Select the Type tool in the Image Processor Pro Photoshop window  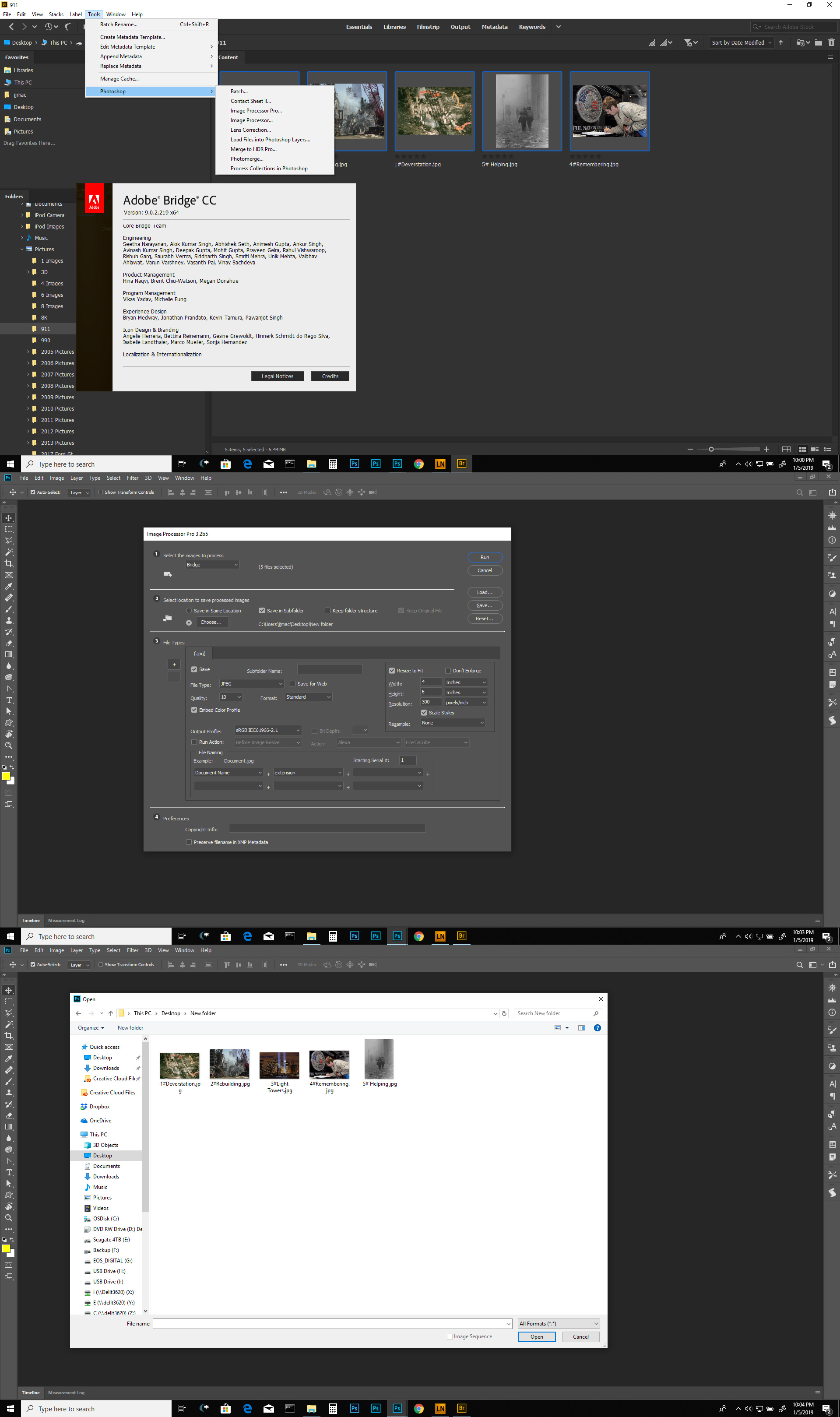(8, 700)
